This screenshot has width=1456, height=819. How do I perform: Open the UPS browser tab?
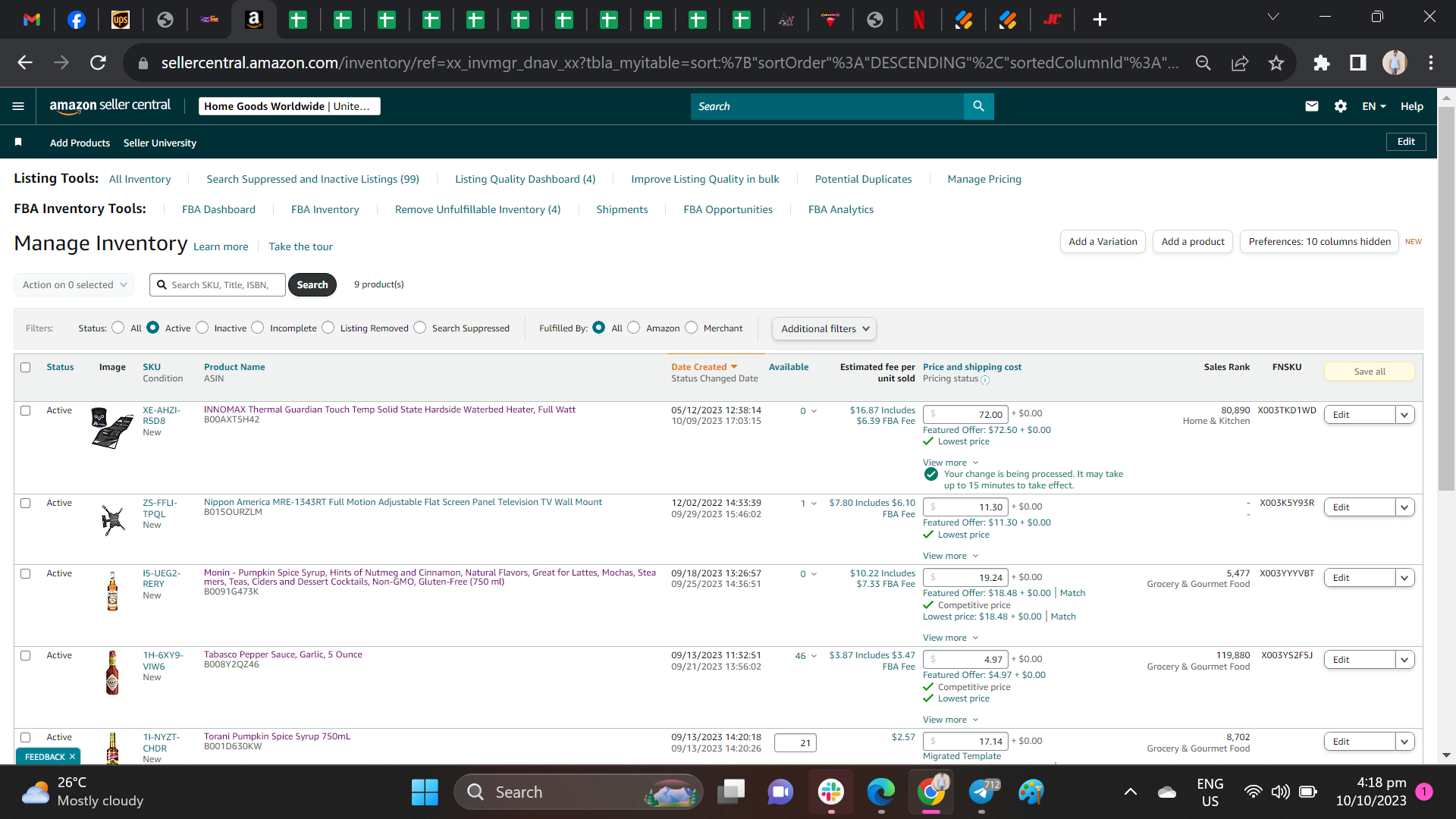pyautogui.click(x=121, y=20)
